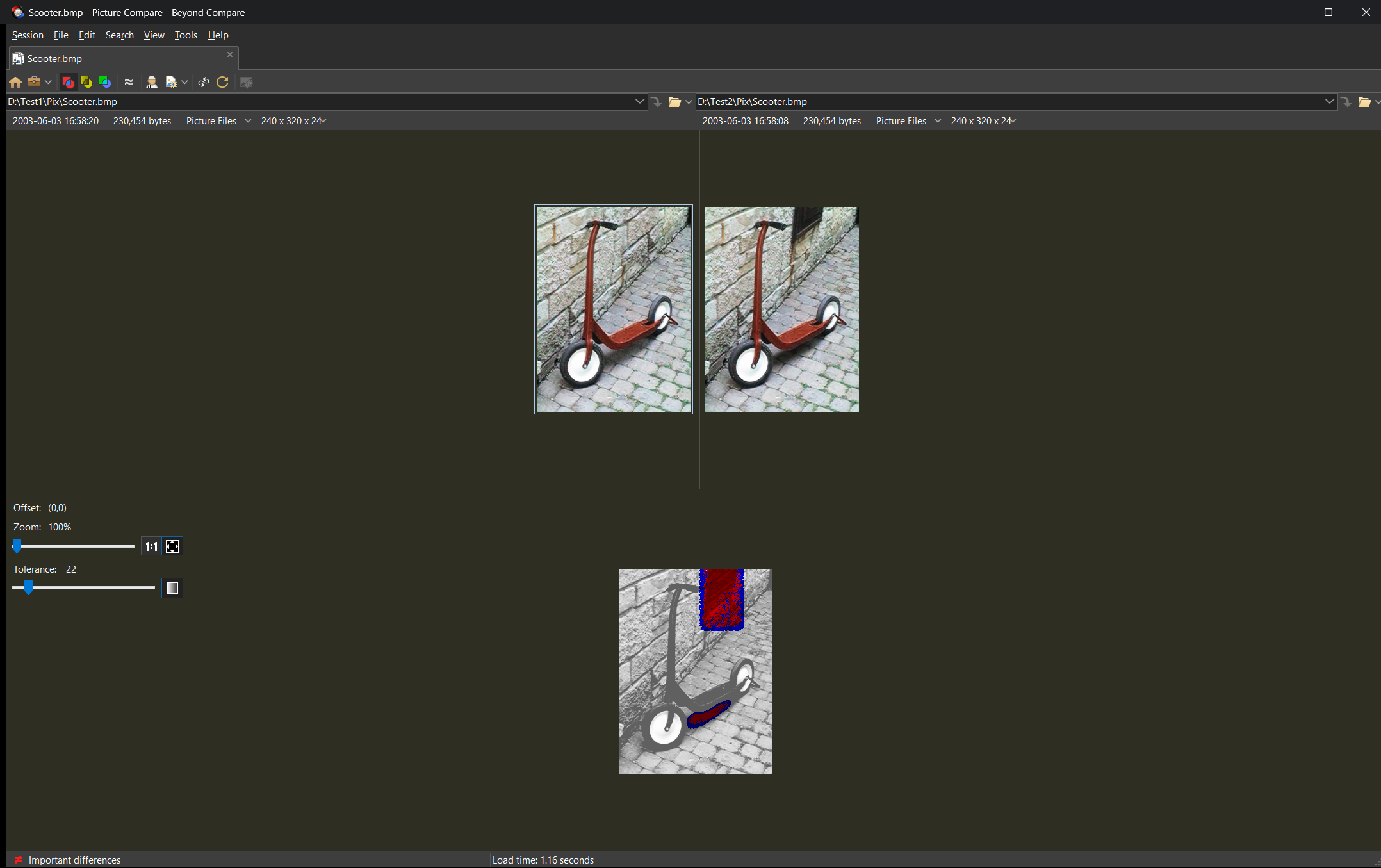1381x868 pixels.
Task: Click the left 230,454 bytes size
Action: click(142, 121)
